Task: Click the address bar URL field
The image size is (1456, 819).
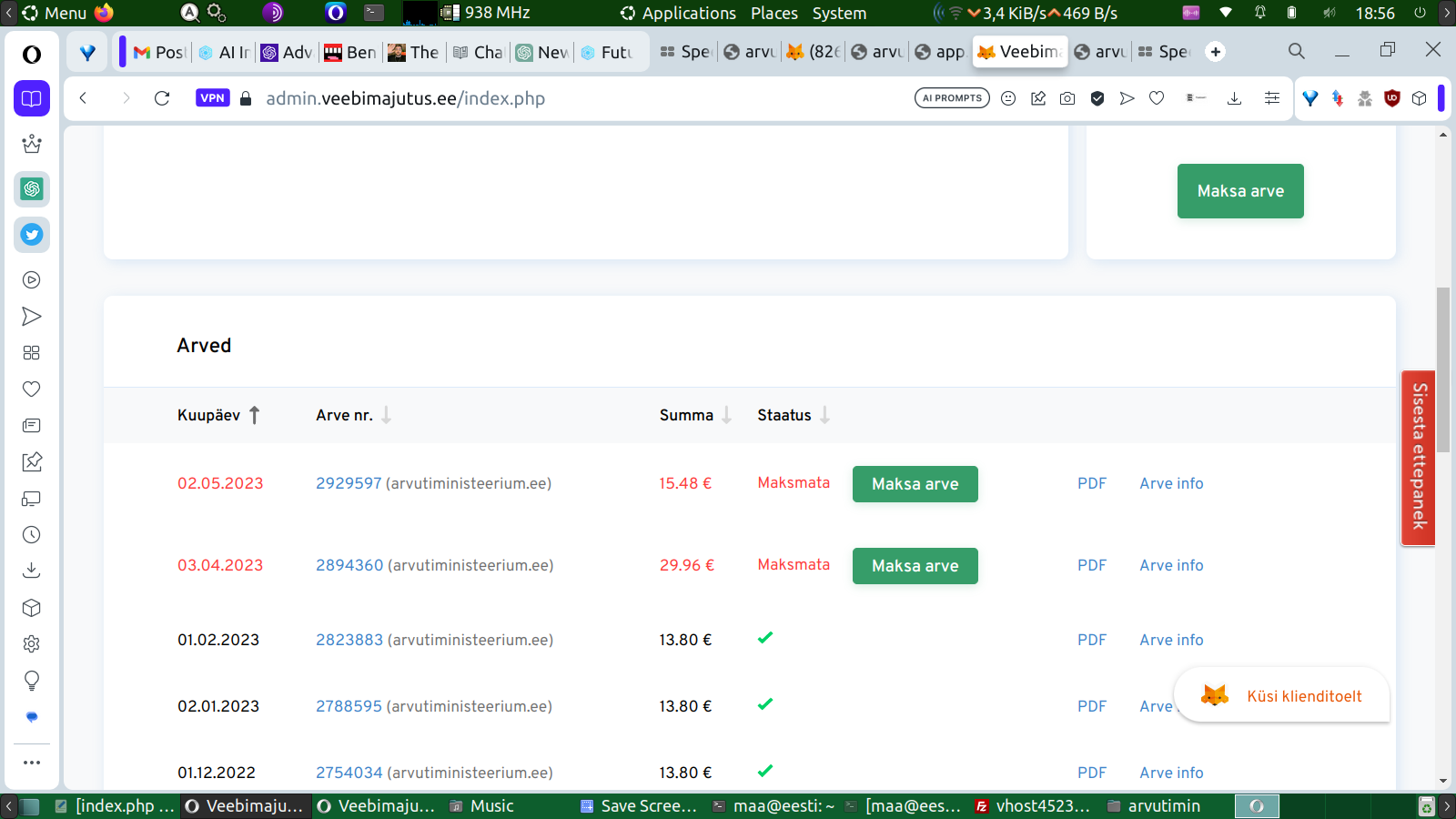Action: 406,98
